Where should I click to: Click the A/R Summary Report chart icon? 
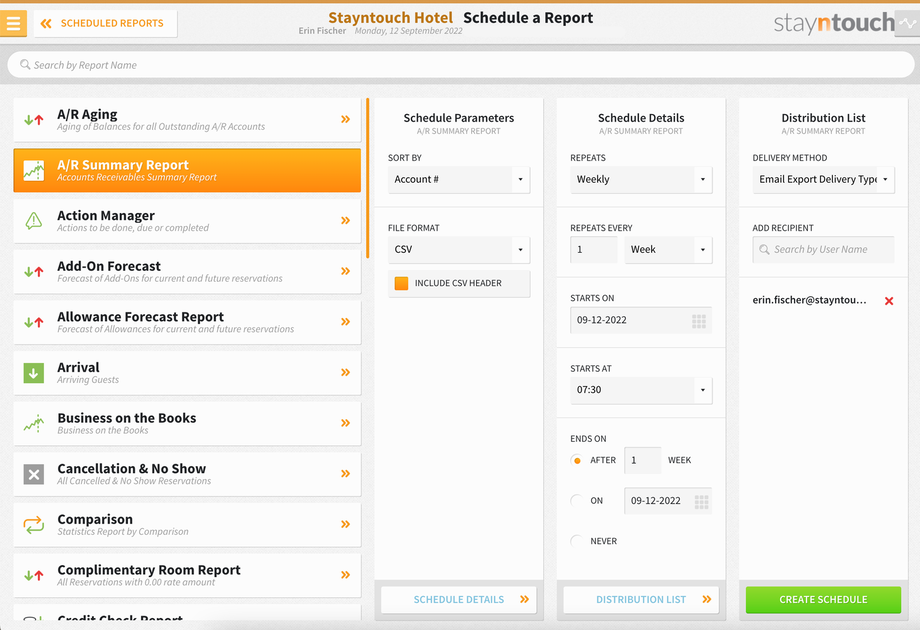point(33,170)
